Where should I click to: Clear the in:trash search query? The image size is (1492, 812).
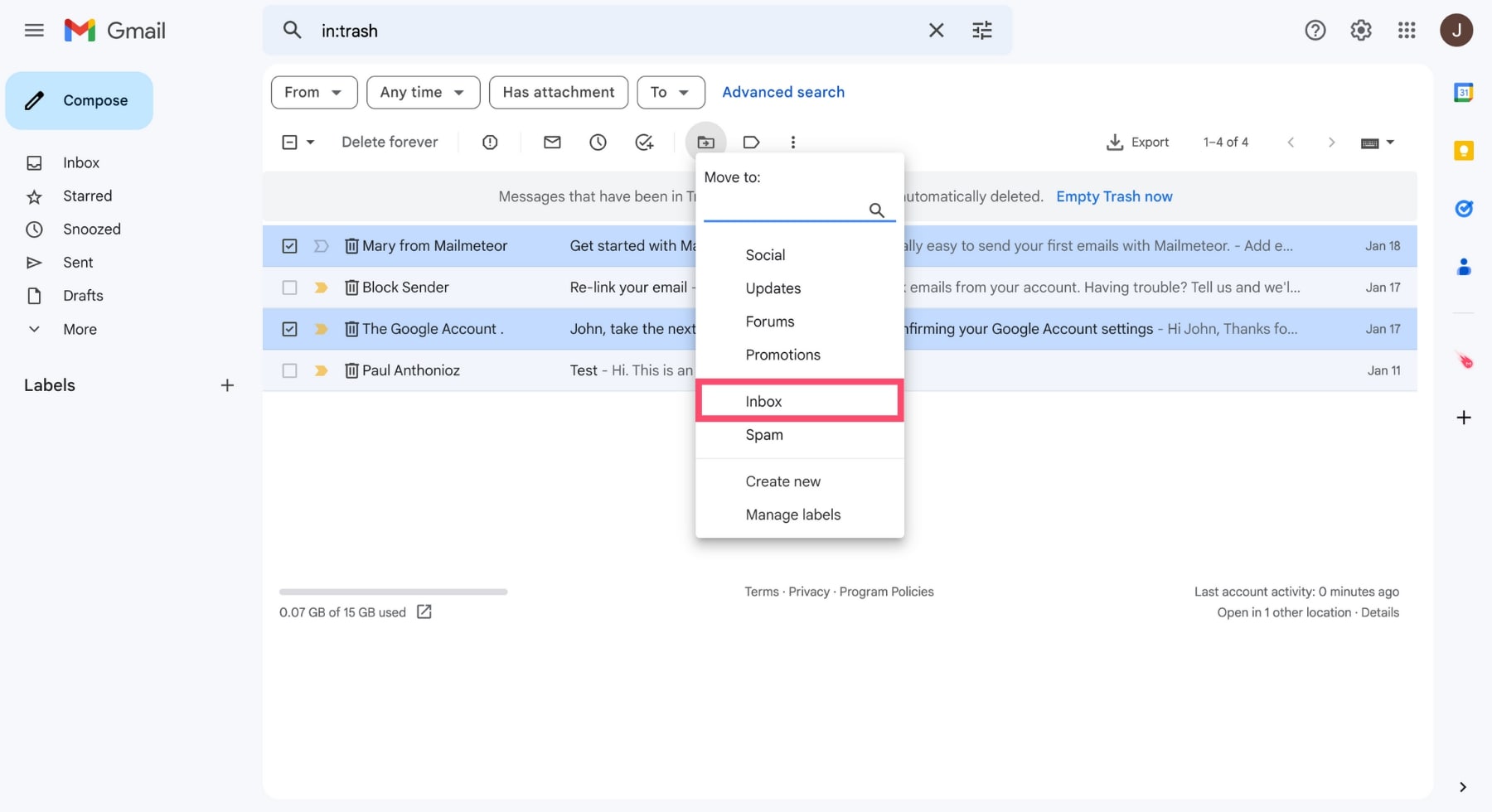pos(936,30)
